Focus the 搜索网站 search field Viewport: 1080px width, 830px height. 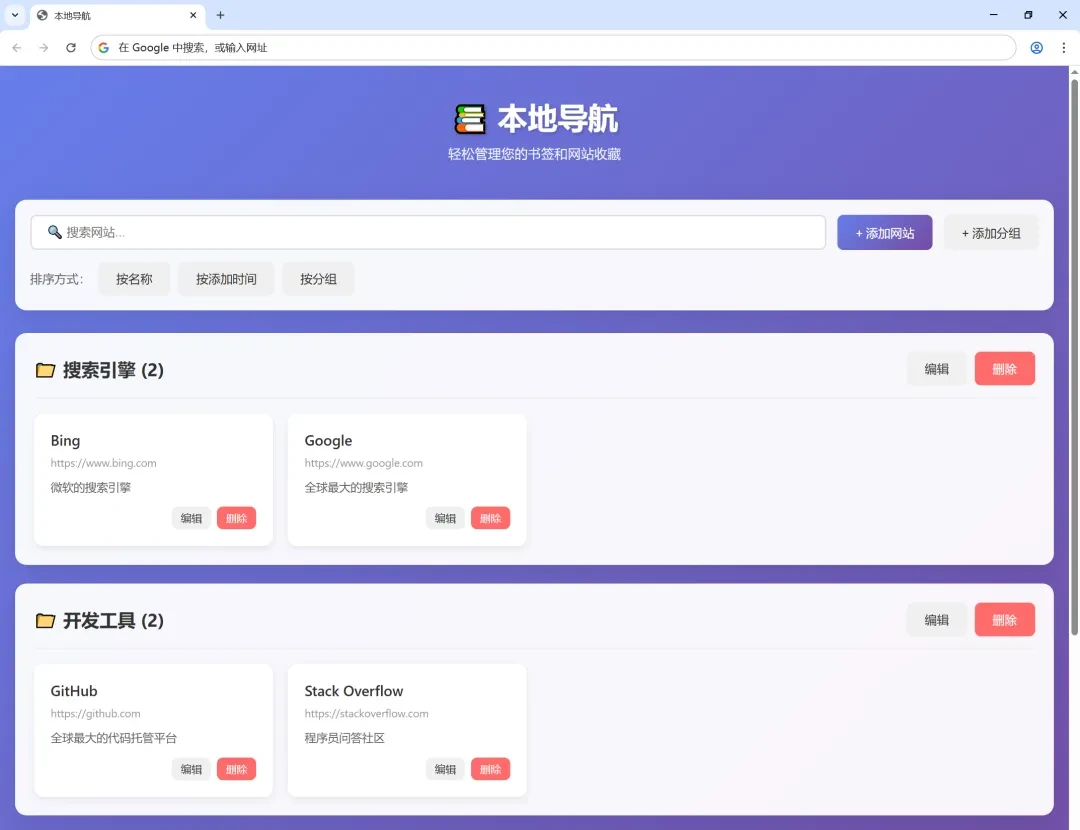tap(428, 232)
